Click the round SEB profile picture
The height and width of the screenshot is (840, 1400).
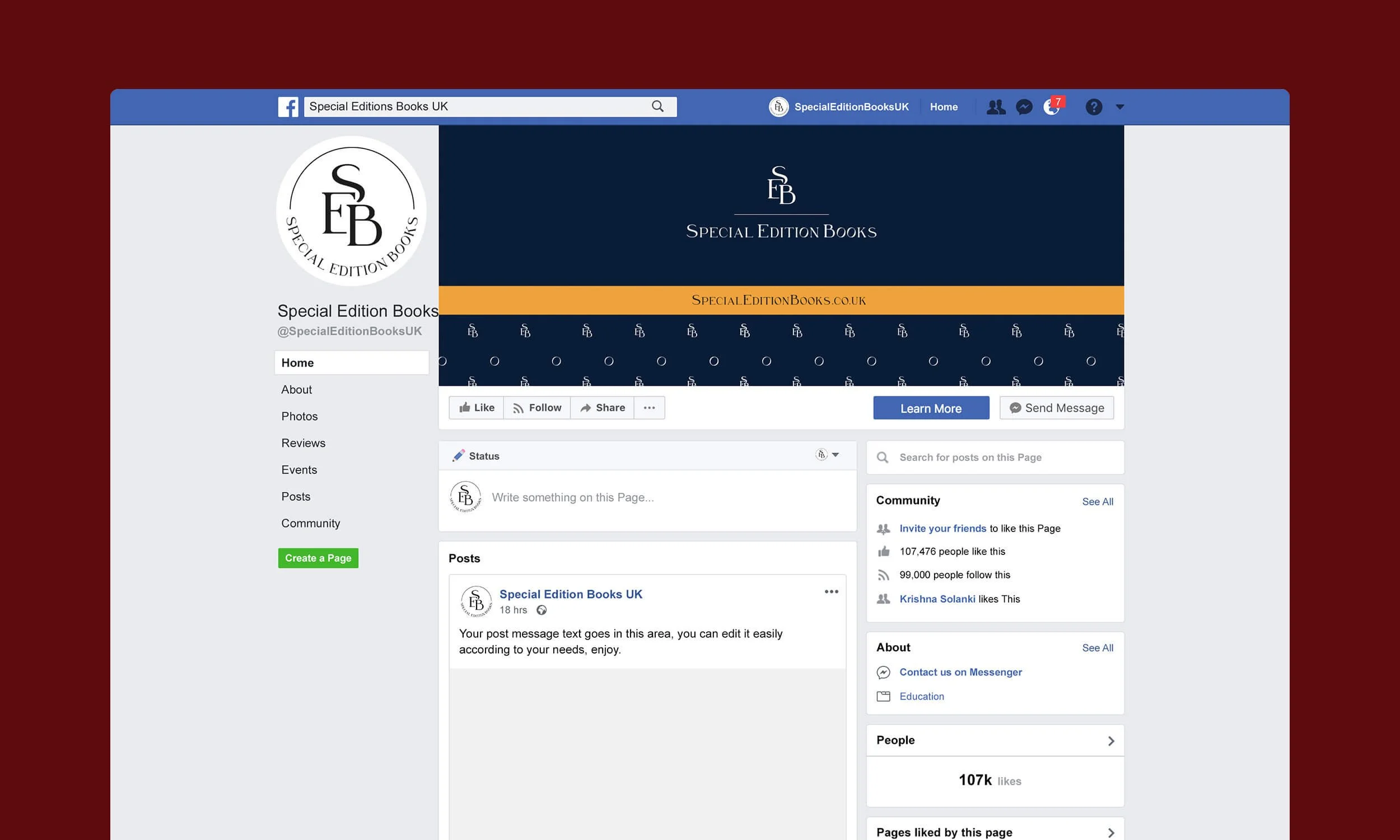[x=352, y=211]
